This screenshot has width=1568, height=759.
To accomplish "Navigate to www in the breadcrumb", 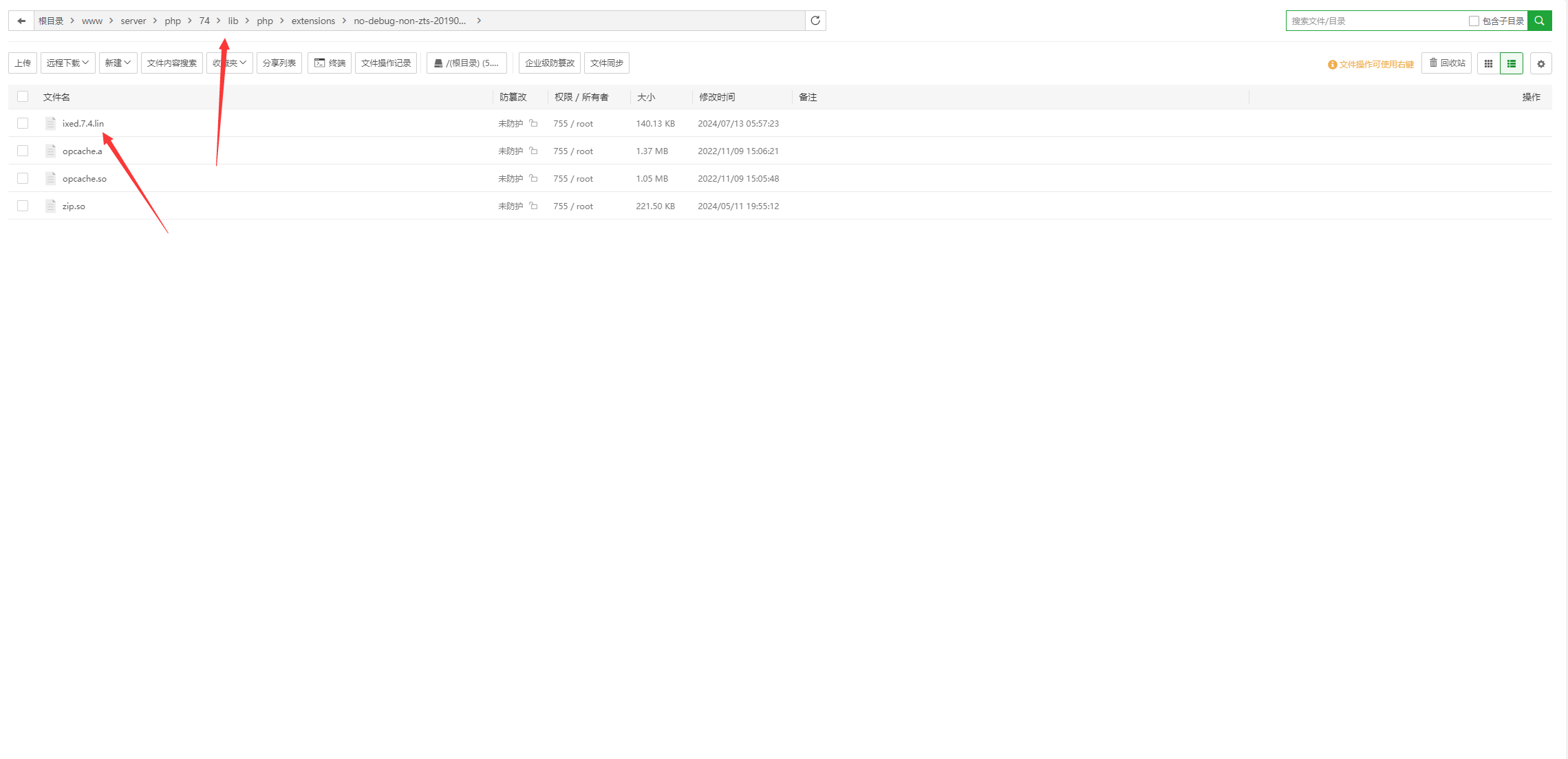I will point(92,21).
